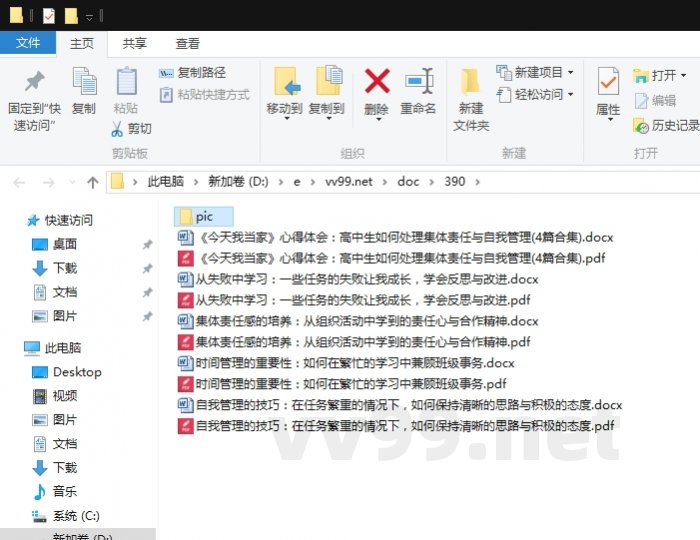Image resolution: width=700 pixels, height=540 pixels.
Task: Expand the Open button dropdown arrow
Action: pos(683,75)
